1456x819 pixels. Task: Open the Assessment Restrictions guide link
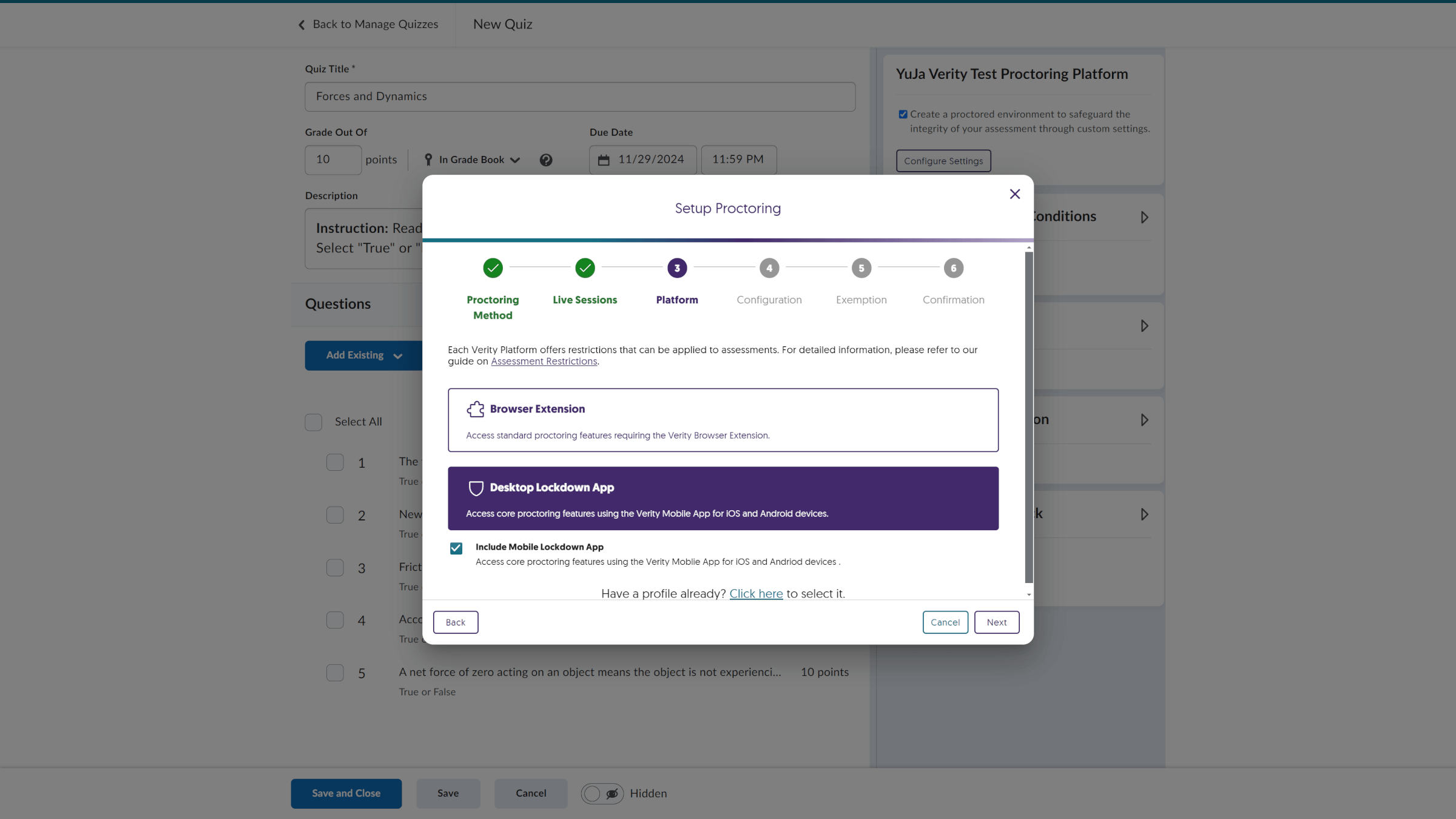(544, 362)
